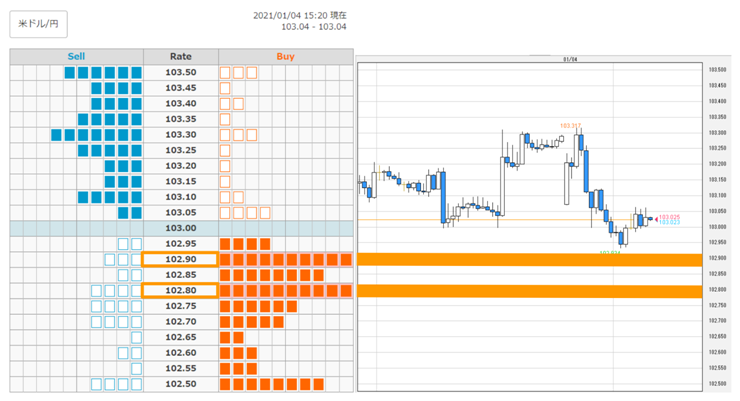Click the 102.500 price axis label

click(x=717, y=384)
